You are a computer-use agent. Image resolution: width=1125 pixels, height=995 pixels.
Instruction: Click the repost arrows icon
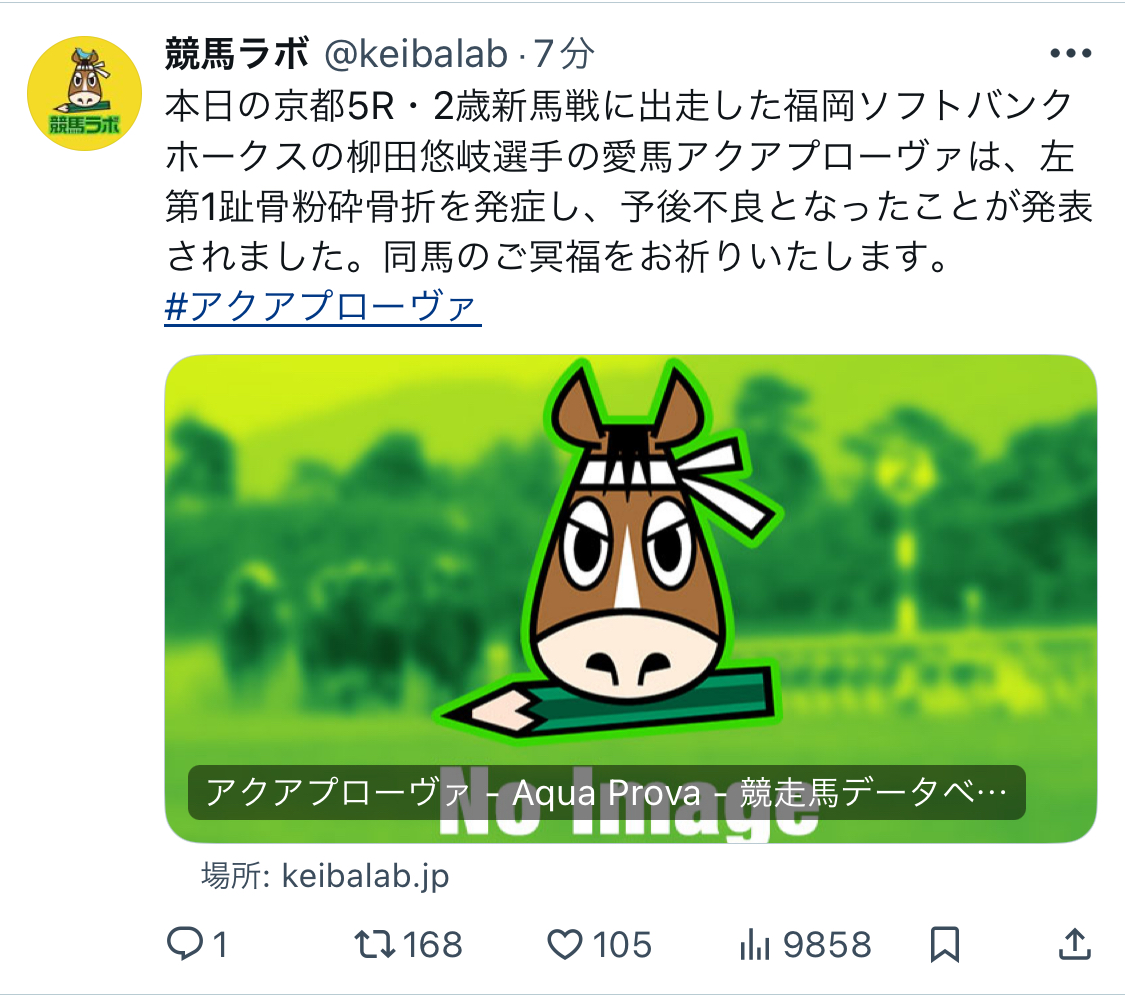click(377, 943)
